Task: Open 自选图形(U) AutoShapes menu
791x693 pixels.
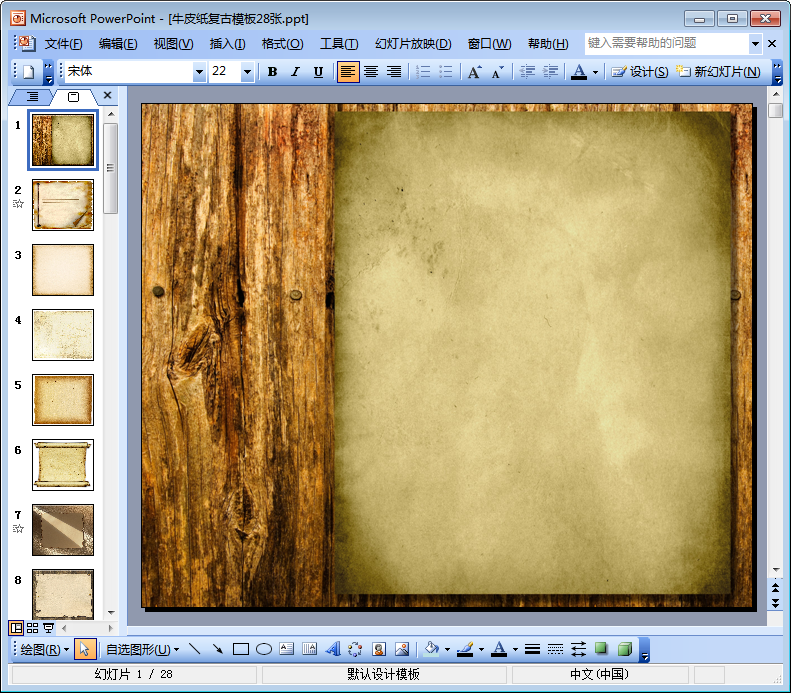Action: click(x=142, y=650)
